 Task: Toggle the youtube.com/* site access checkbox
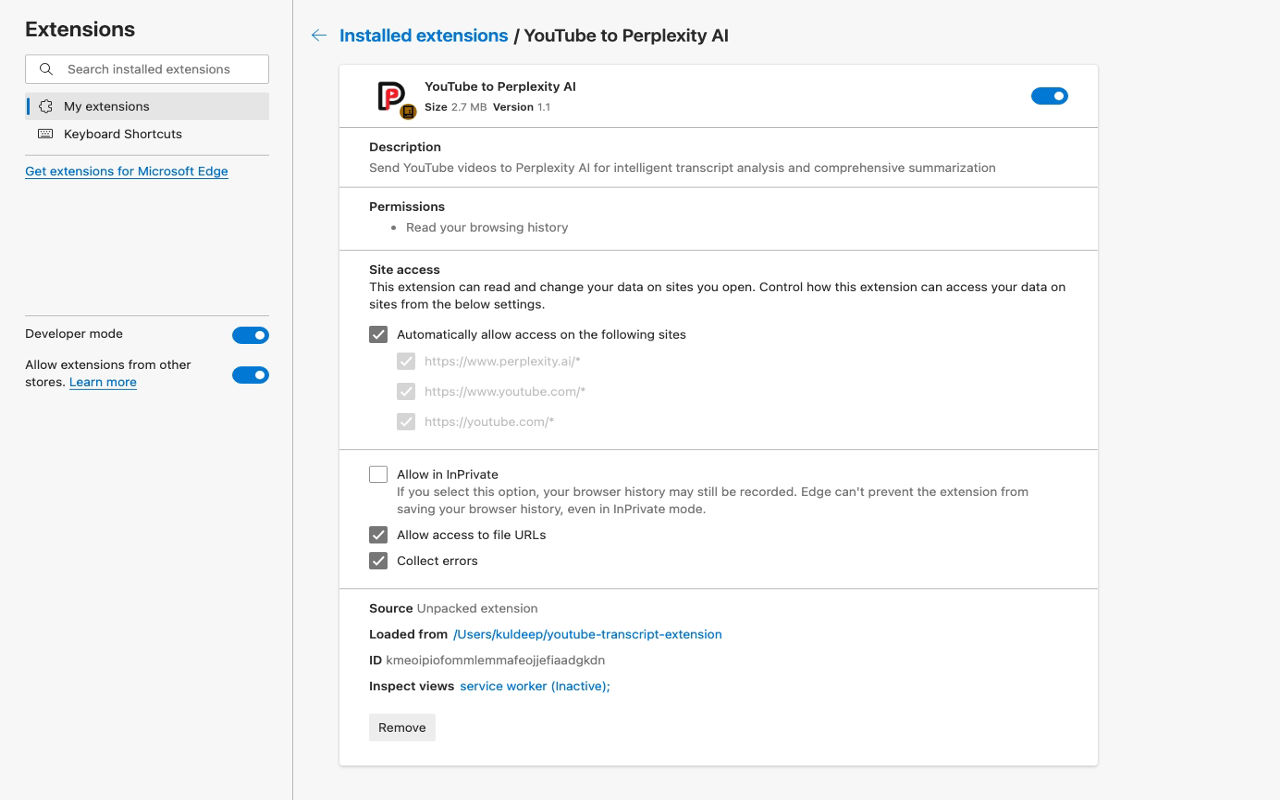coord(406,422)
